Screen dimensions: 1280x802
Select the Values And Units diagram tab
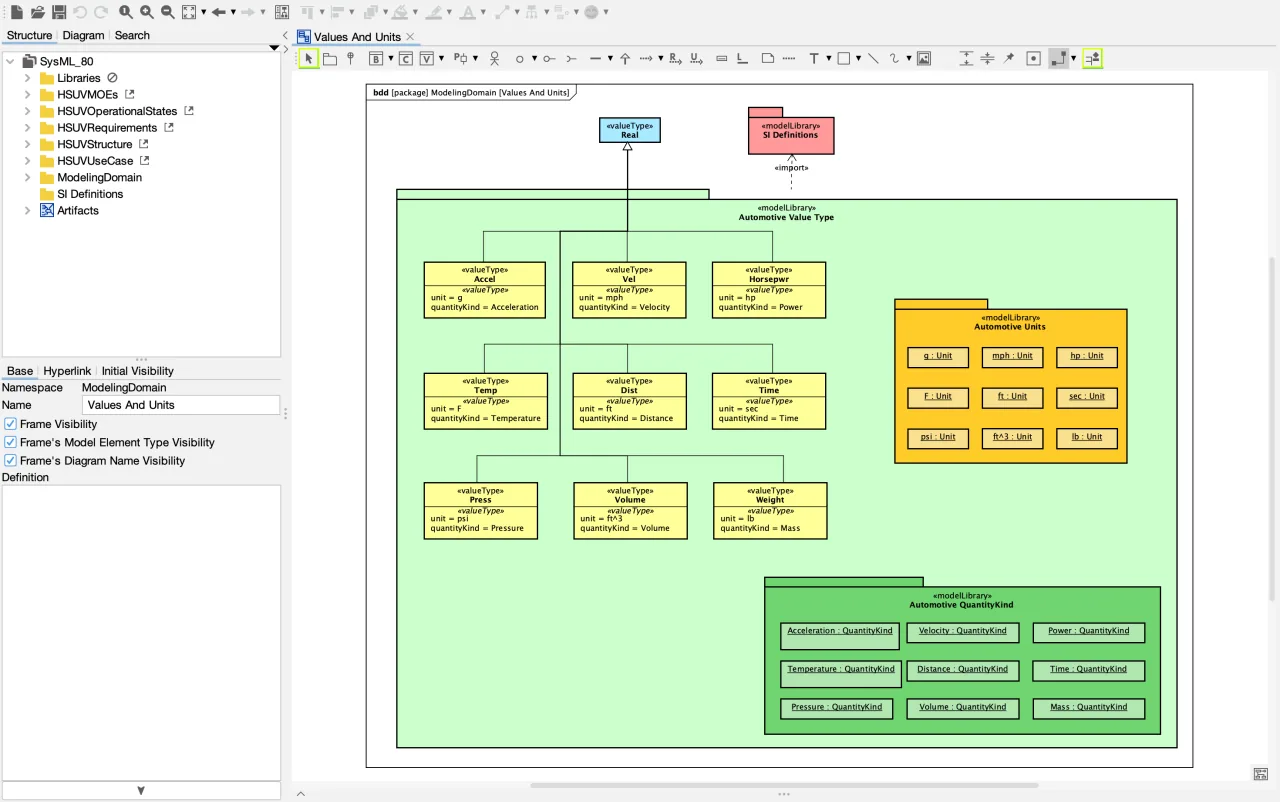[x=357, y=37]
